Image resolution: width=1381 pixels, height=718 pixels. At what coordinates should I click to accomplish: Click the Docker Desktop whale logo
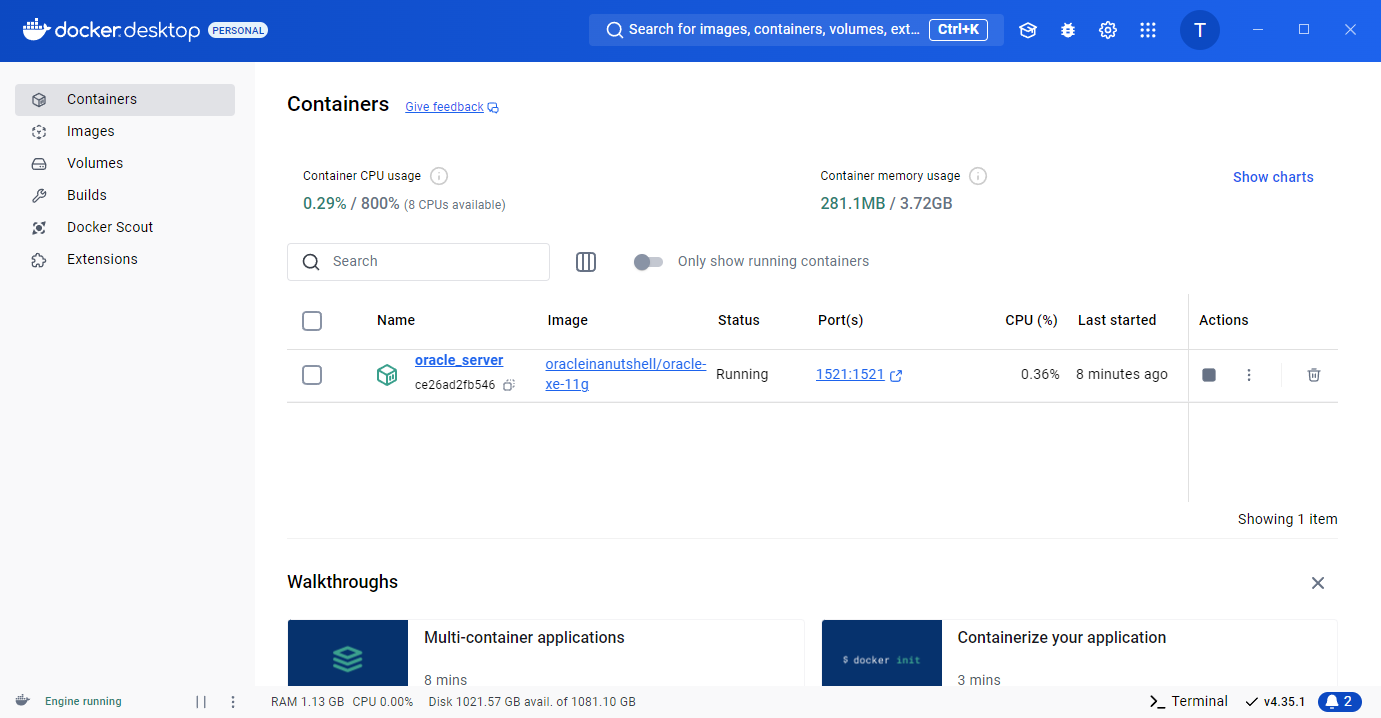click(x=36, y=29)
